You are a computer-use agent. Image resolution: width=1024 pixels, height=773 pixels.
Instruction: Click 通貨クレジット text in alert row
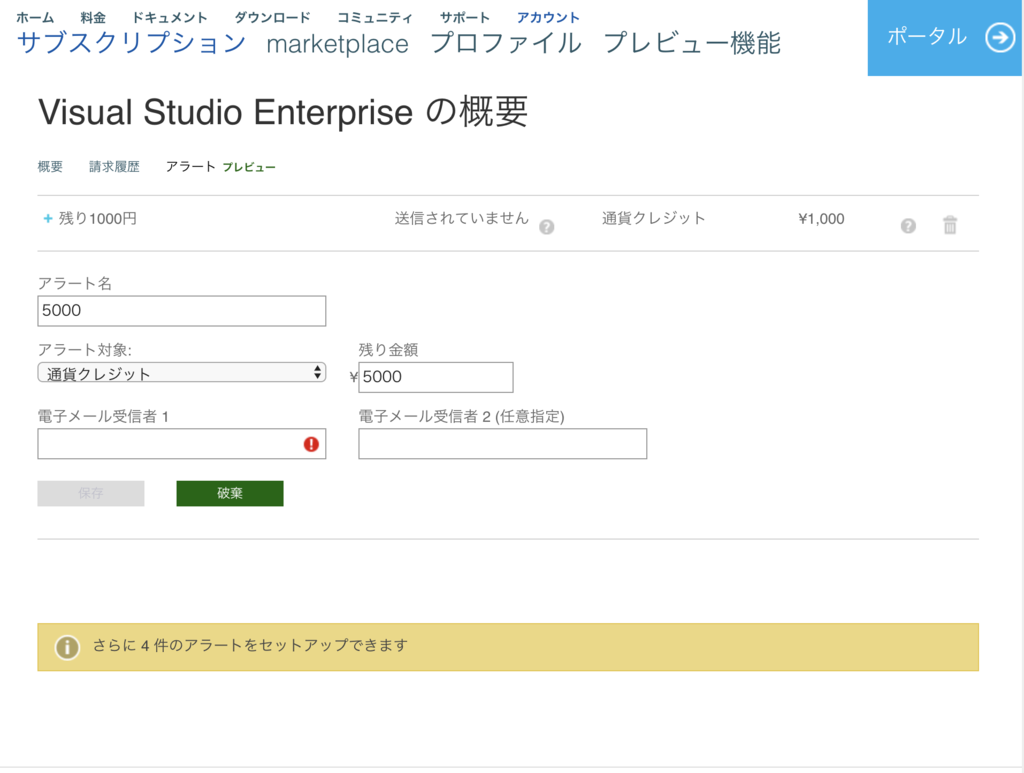pyautogui.click(x=654, y=219)
